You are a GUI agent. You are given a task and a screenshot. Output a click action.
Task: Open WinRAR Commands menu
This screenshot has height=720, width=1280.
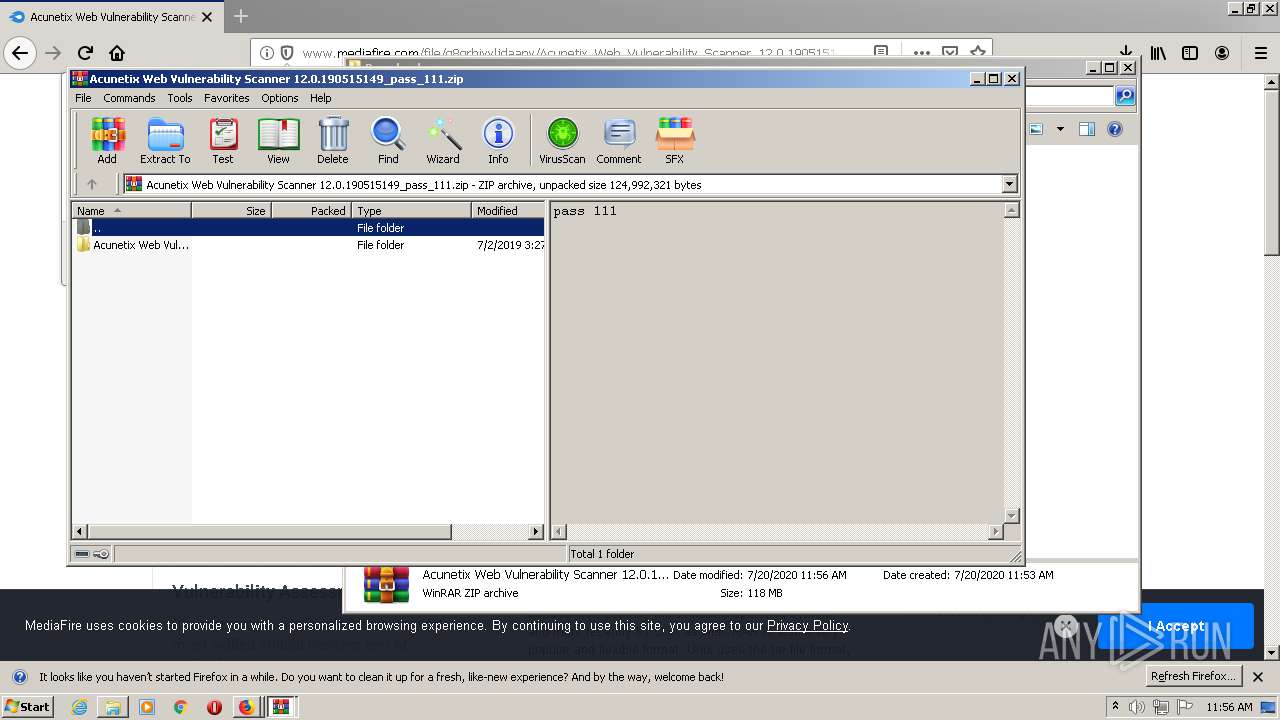coord(129,98)
